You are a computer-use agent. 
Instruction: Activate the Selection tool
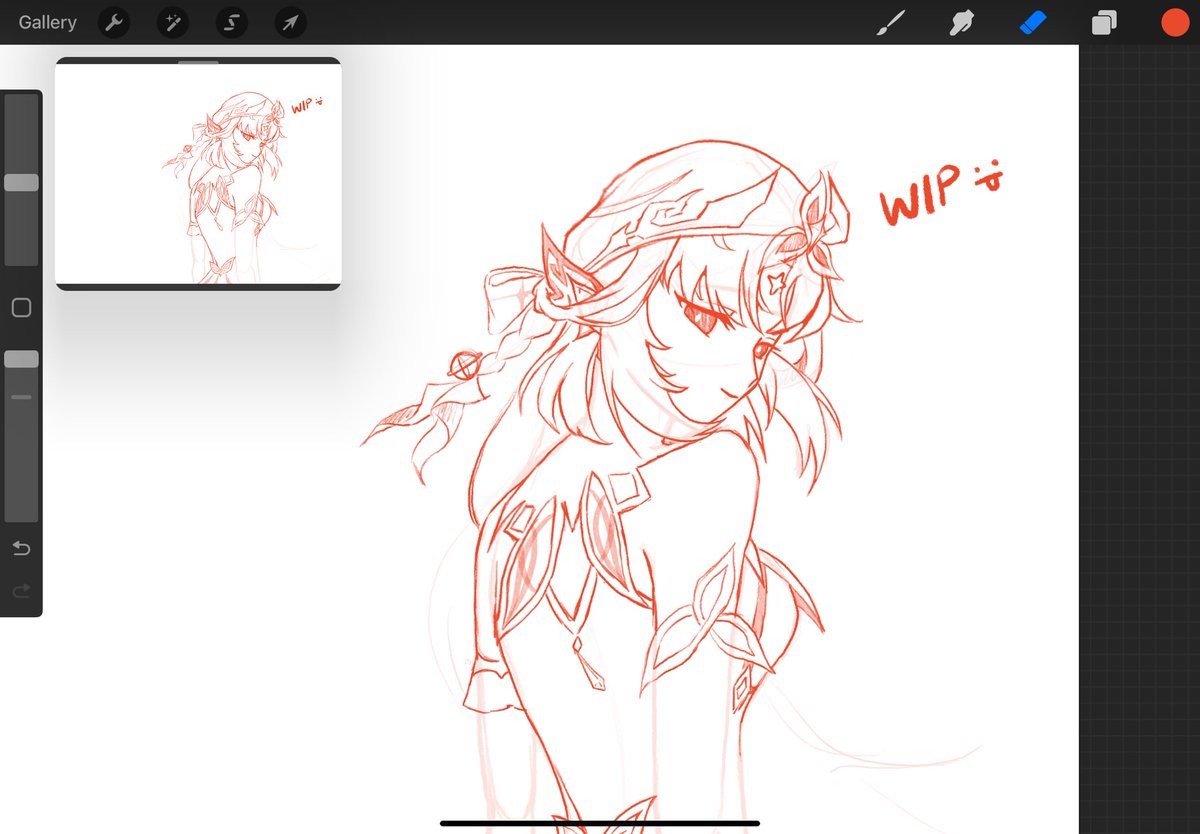[x=231, y=22]
